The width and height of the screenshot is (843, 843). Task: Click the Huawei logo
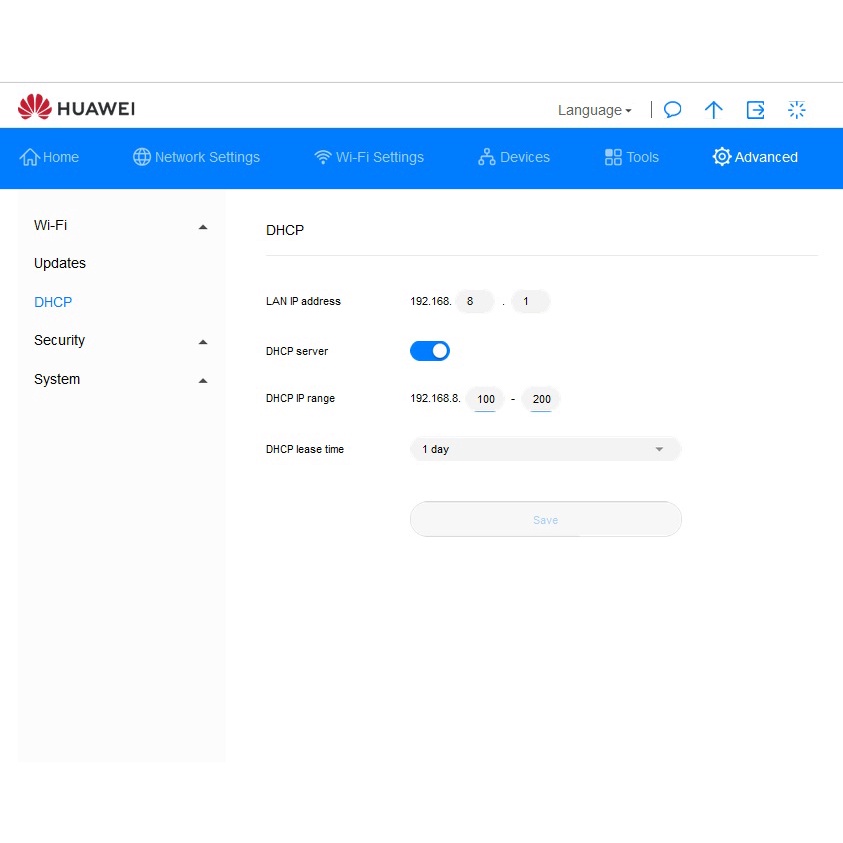76,108
